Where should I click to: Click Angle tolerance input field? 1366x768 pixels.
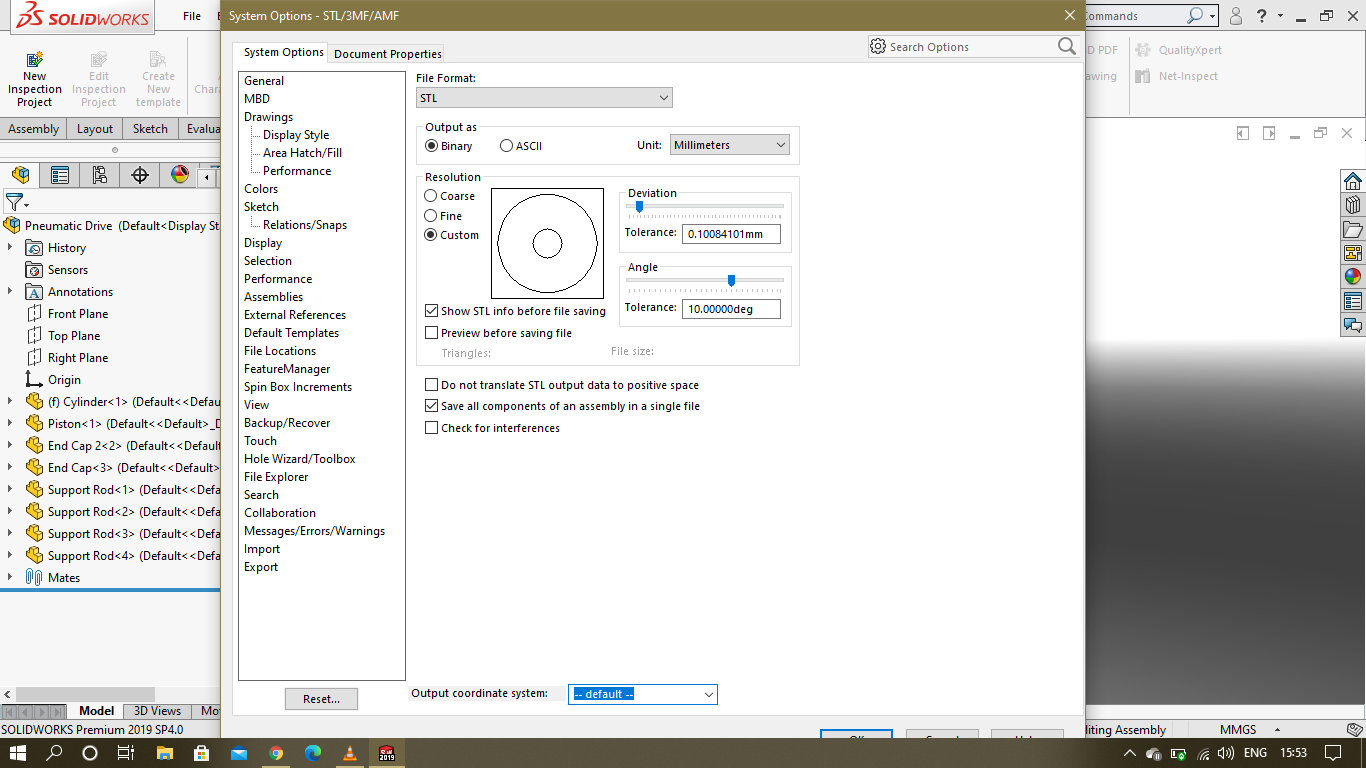point(731,309)
